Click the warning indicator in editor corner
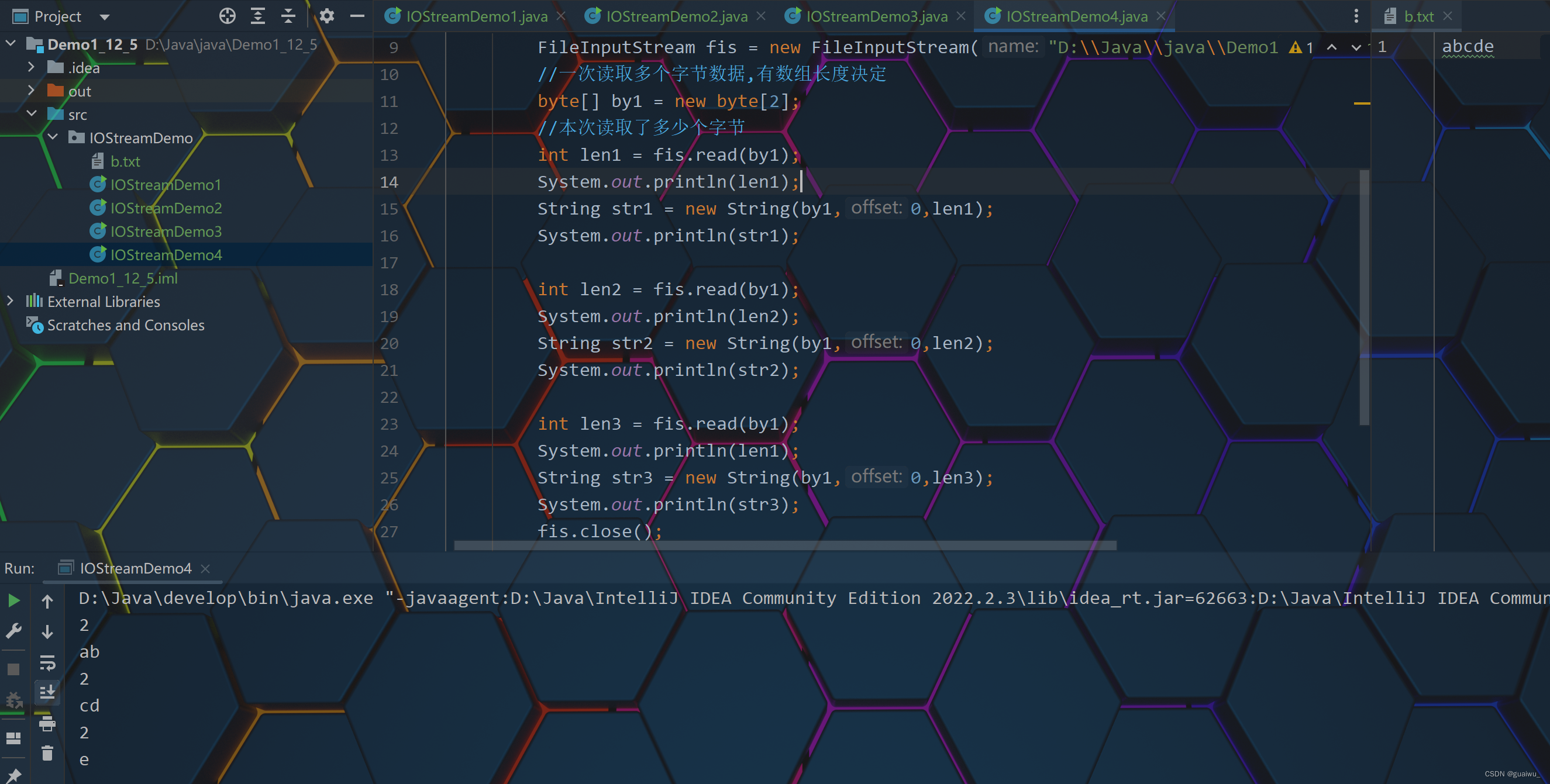 pos(1300,47)
